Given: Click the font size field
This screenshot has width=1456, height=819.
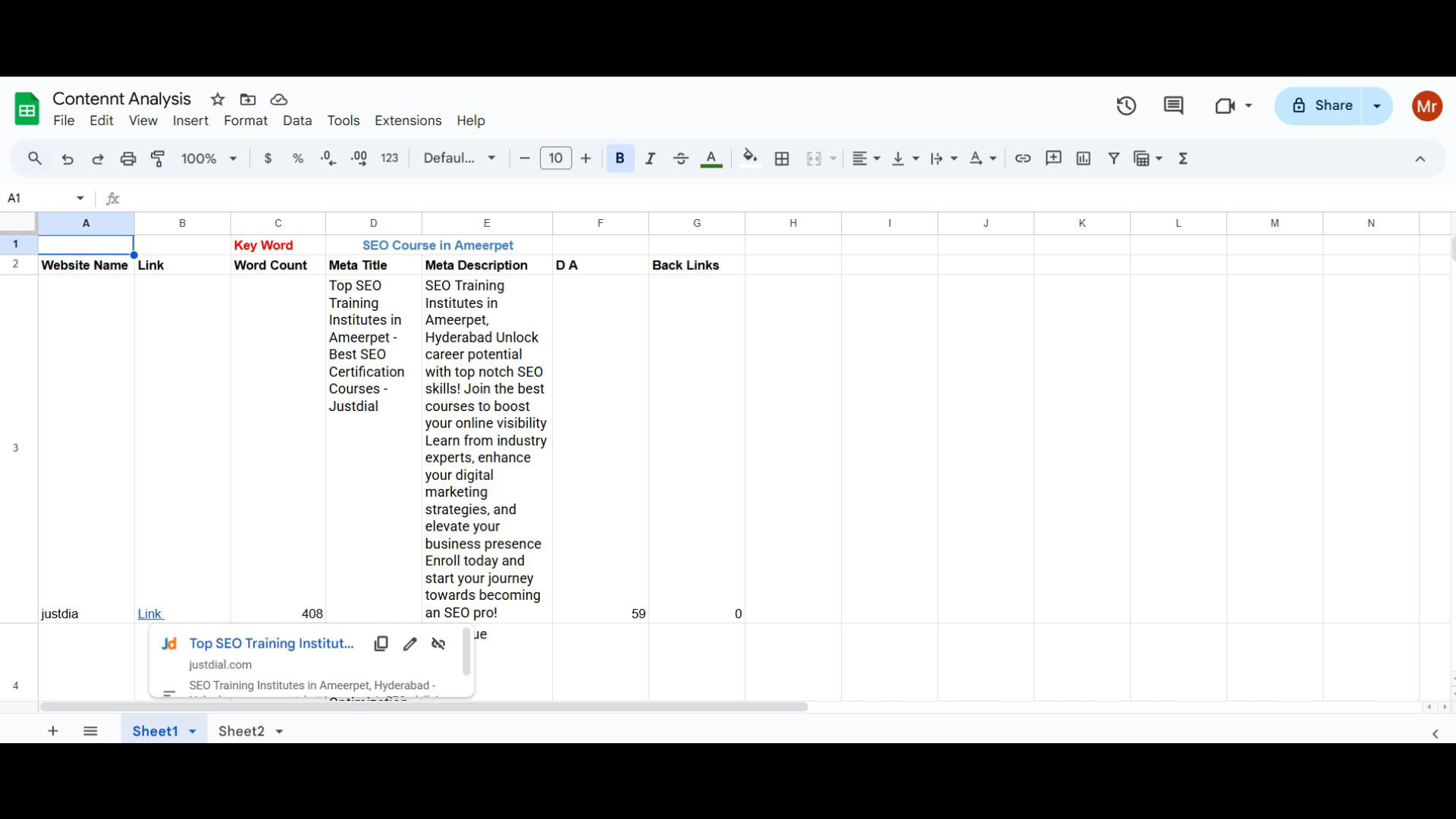Looking at the screenshot, I should [x=556, y=158].
